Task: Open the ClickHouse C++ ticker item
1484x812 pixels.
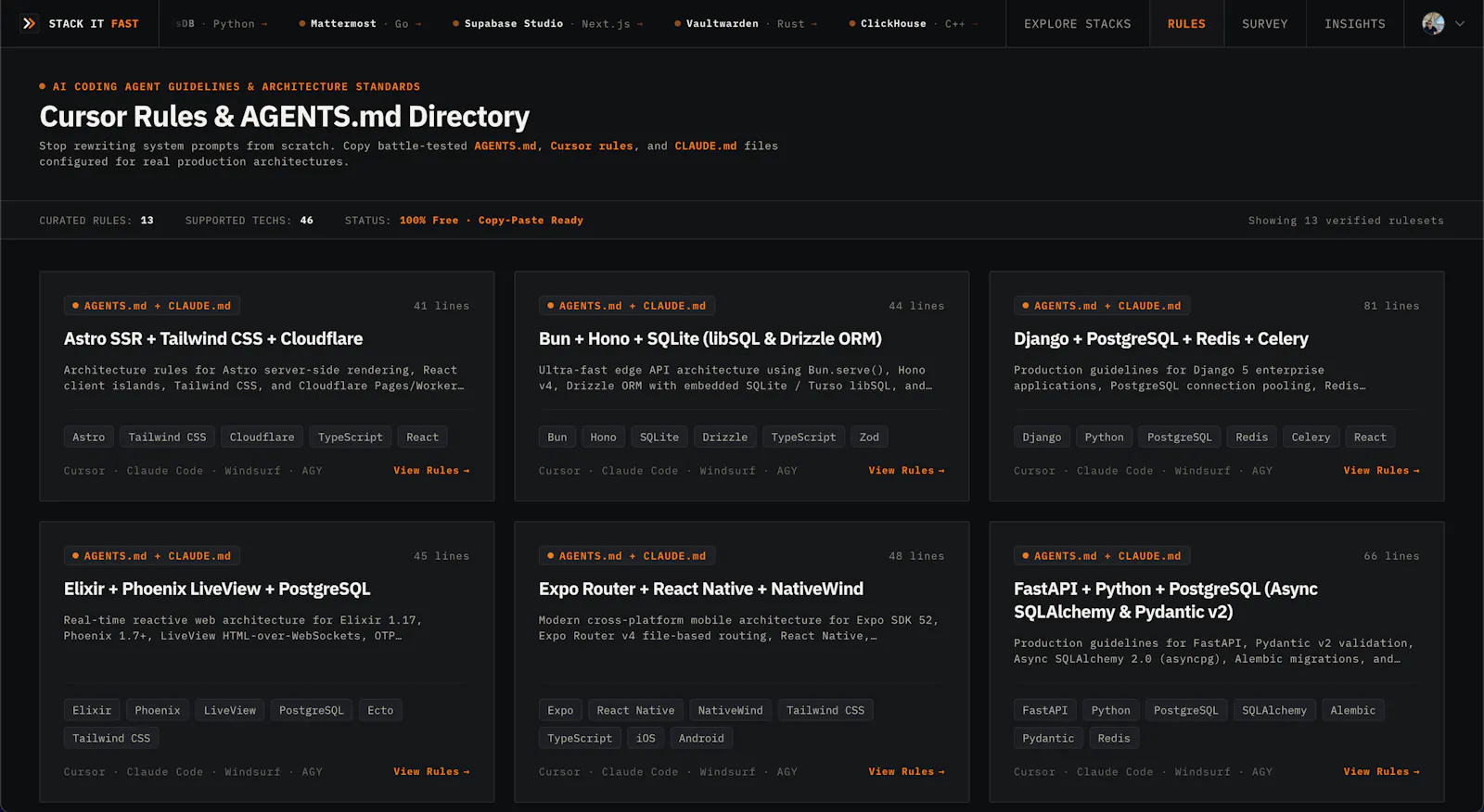Action: coord(912,24)
